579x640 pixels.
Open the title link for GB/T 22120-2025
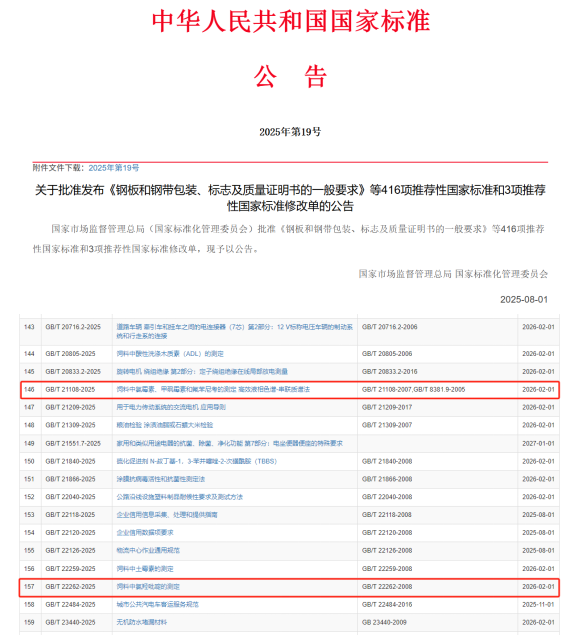[x=145, y=533]
